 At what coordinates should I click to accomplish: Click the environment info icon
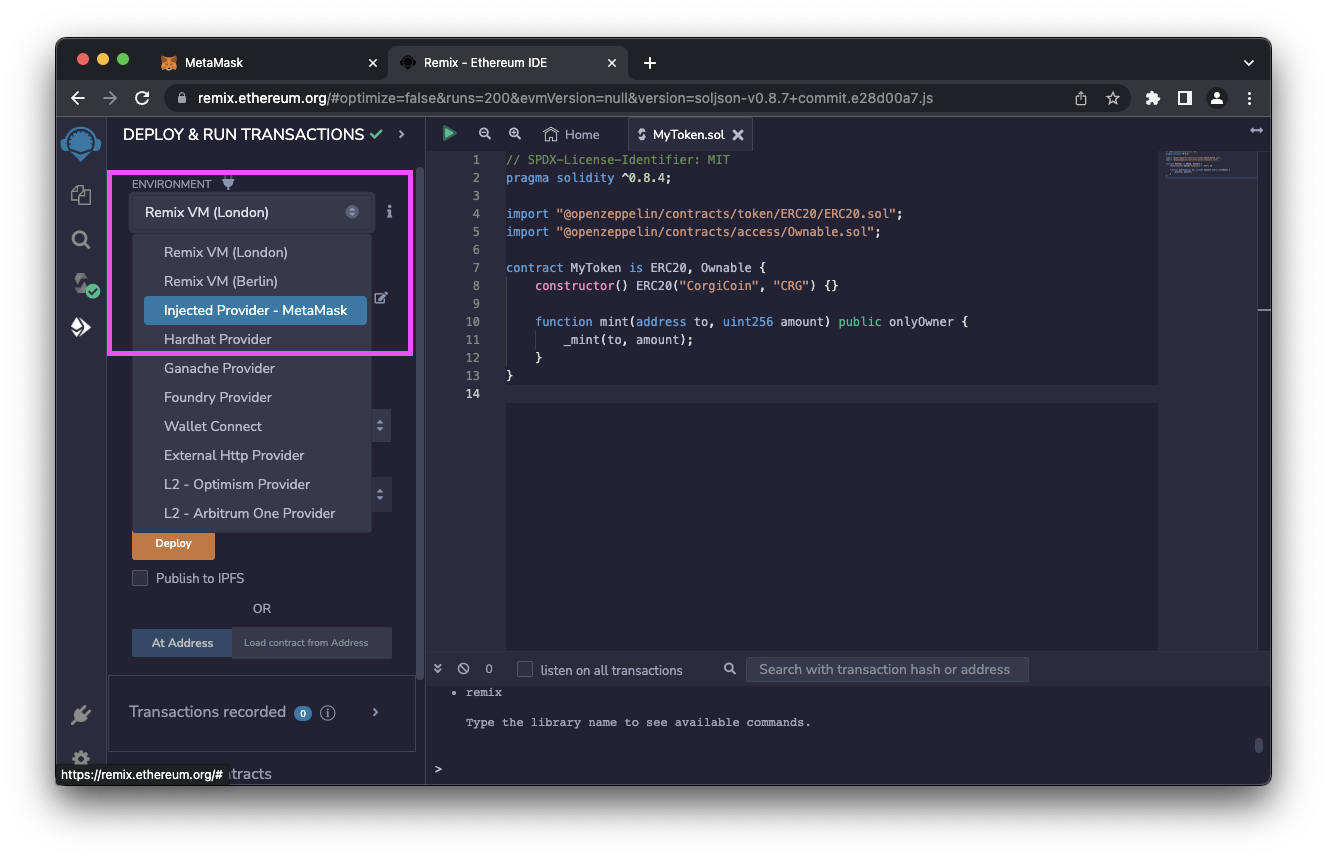pyautogui.click(x=389, y=212)
